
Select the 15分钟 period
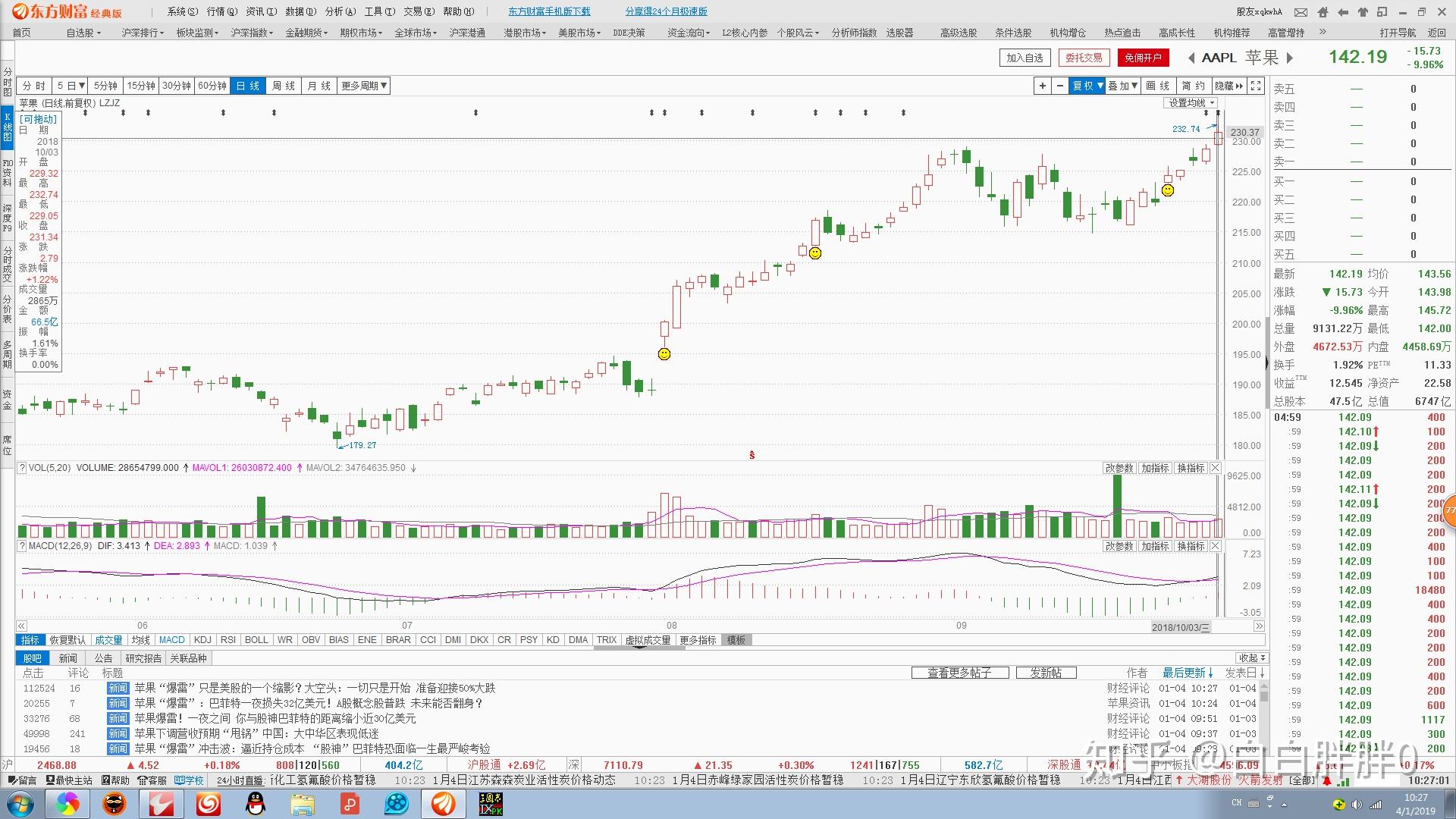(x=141, y=86)
